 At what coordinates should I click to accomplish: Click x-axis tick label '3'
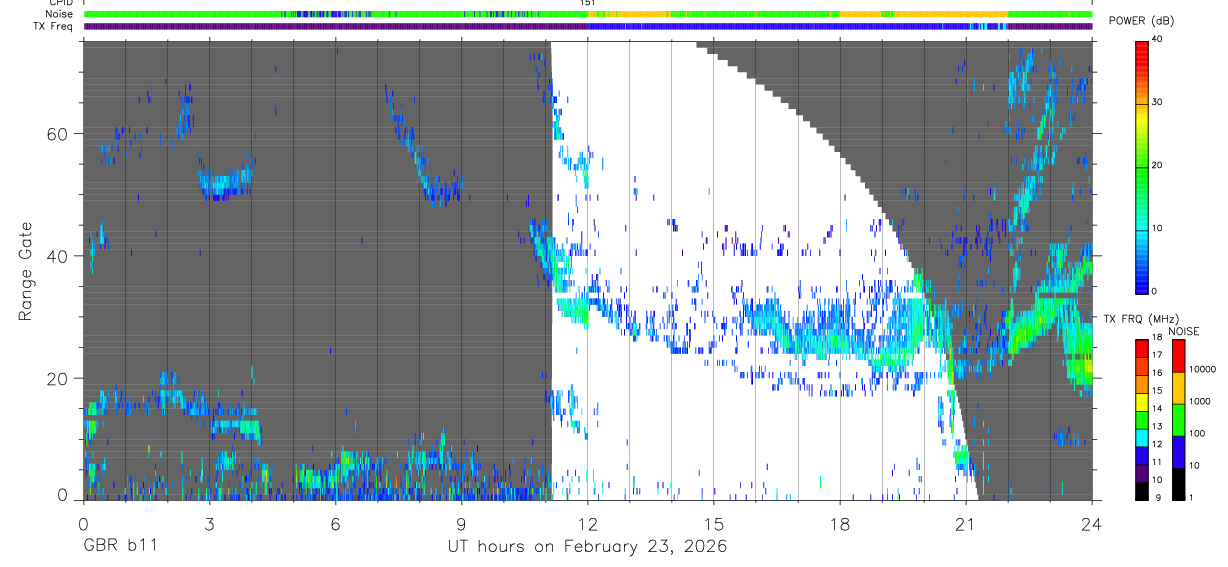[x=209, y=522]
